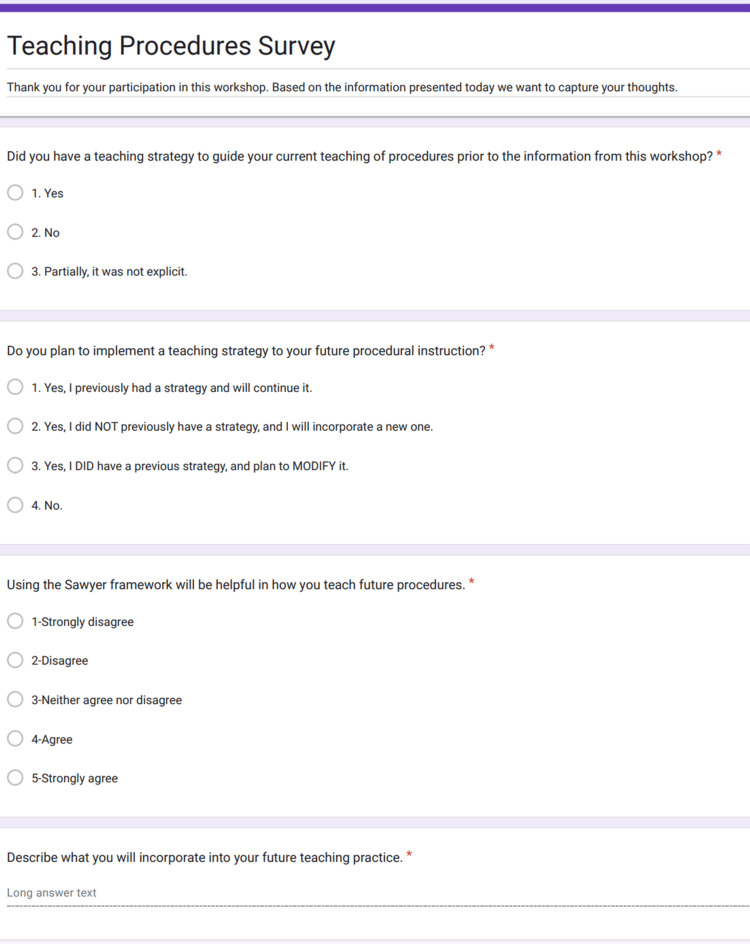Pick the "4-Agree" radio button
Screen dimensions: 750x944
click(15, 739)
